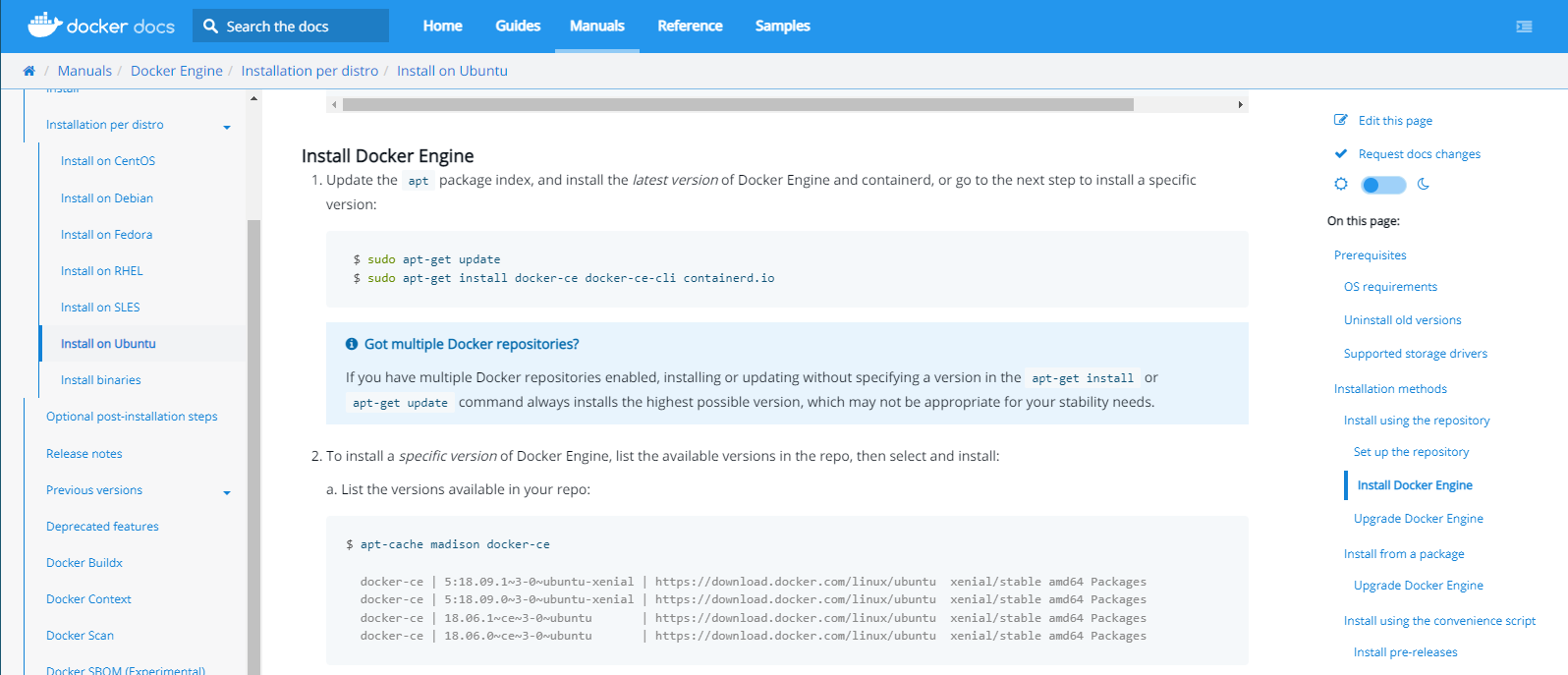Open Docker Context in sidebar
1568x675 pixels.
(88, 599)
